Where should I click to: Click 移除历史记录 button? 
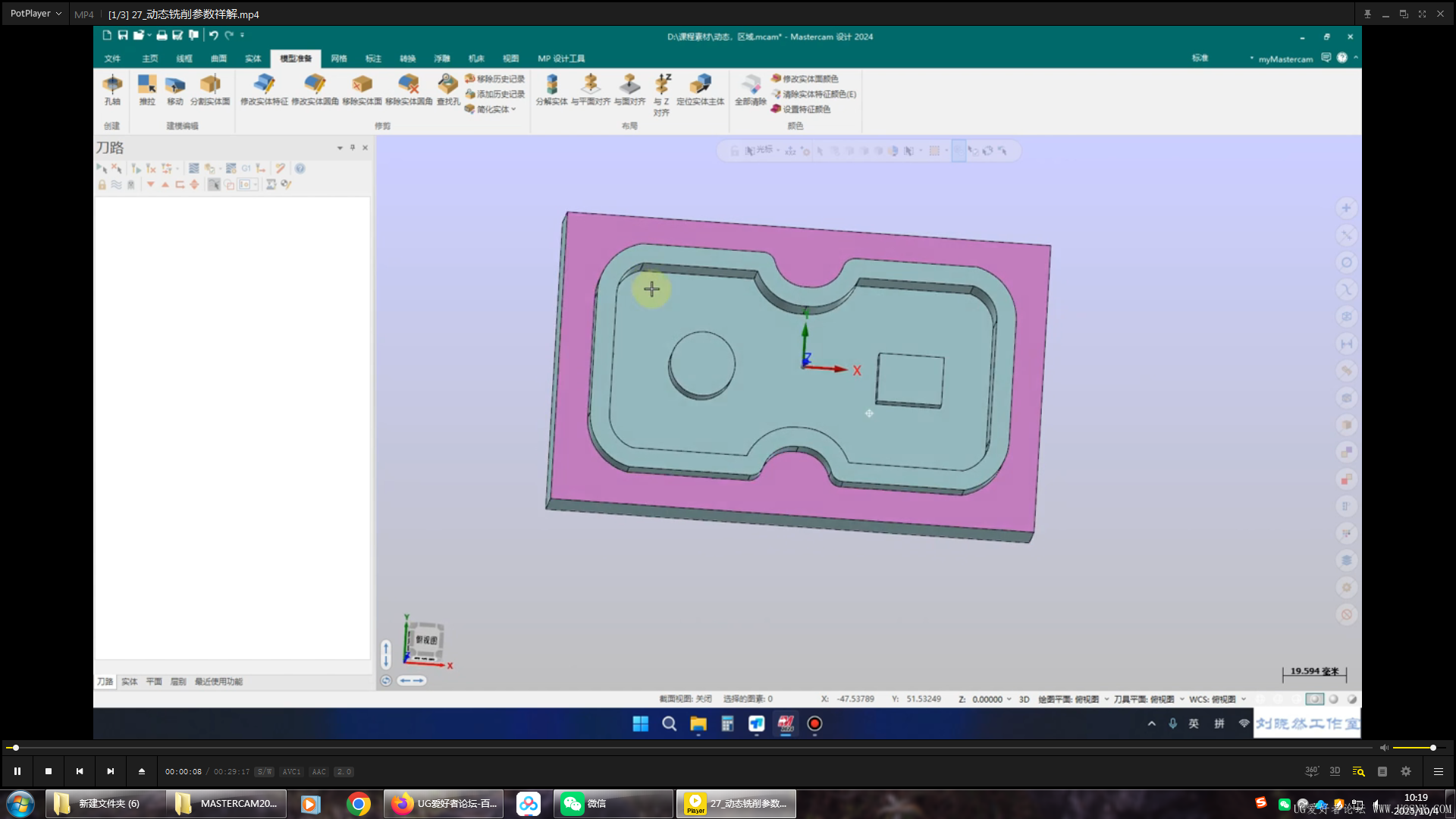(495, 79)
